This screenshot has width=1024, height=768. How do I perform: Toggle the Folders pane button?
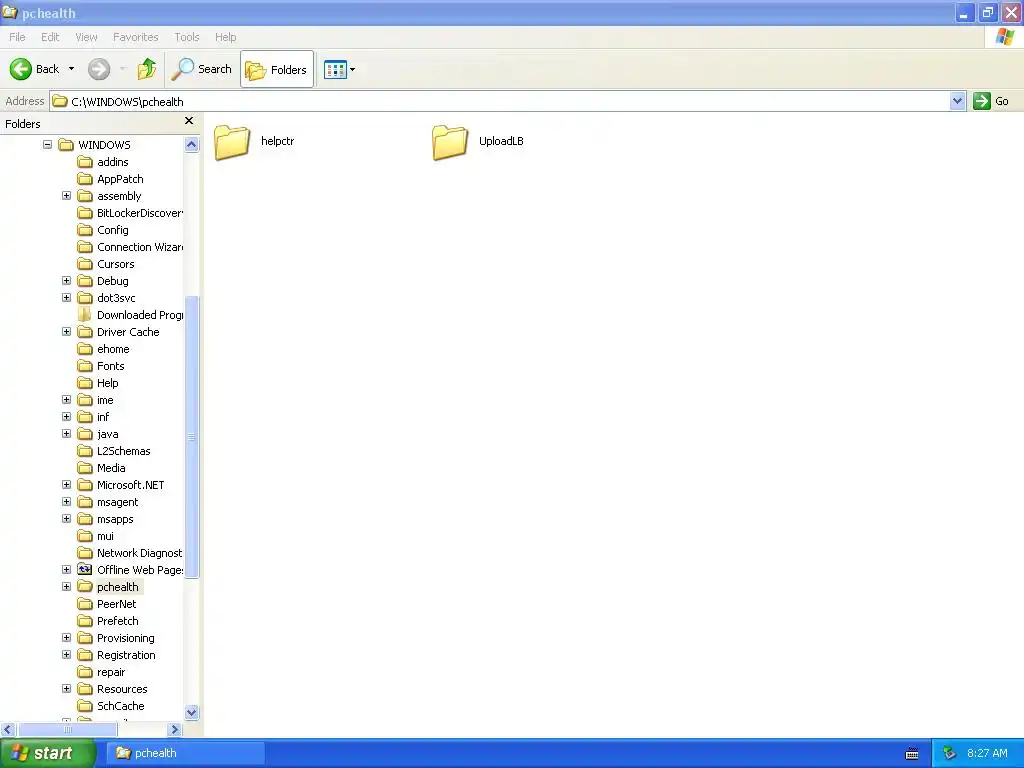tap(277, 69)
